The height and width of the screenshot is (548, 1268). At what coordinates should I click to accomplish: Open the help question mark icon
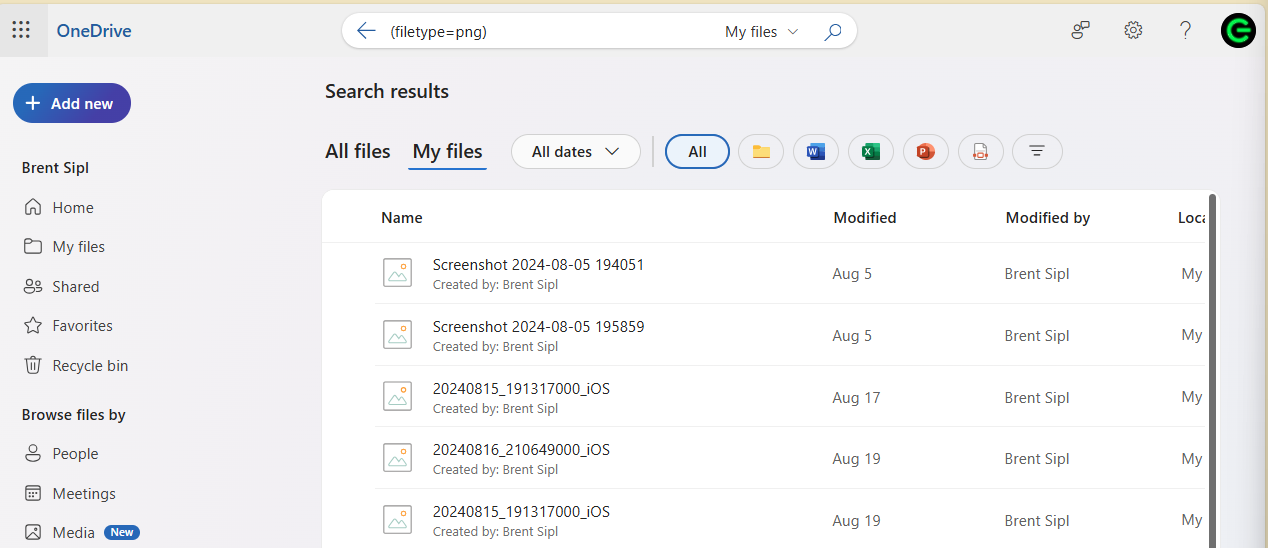1185,30
